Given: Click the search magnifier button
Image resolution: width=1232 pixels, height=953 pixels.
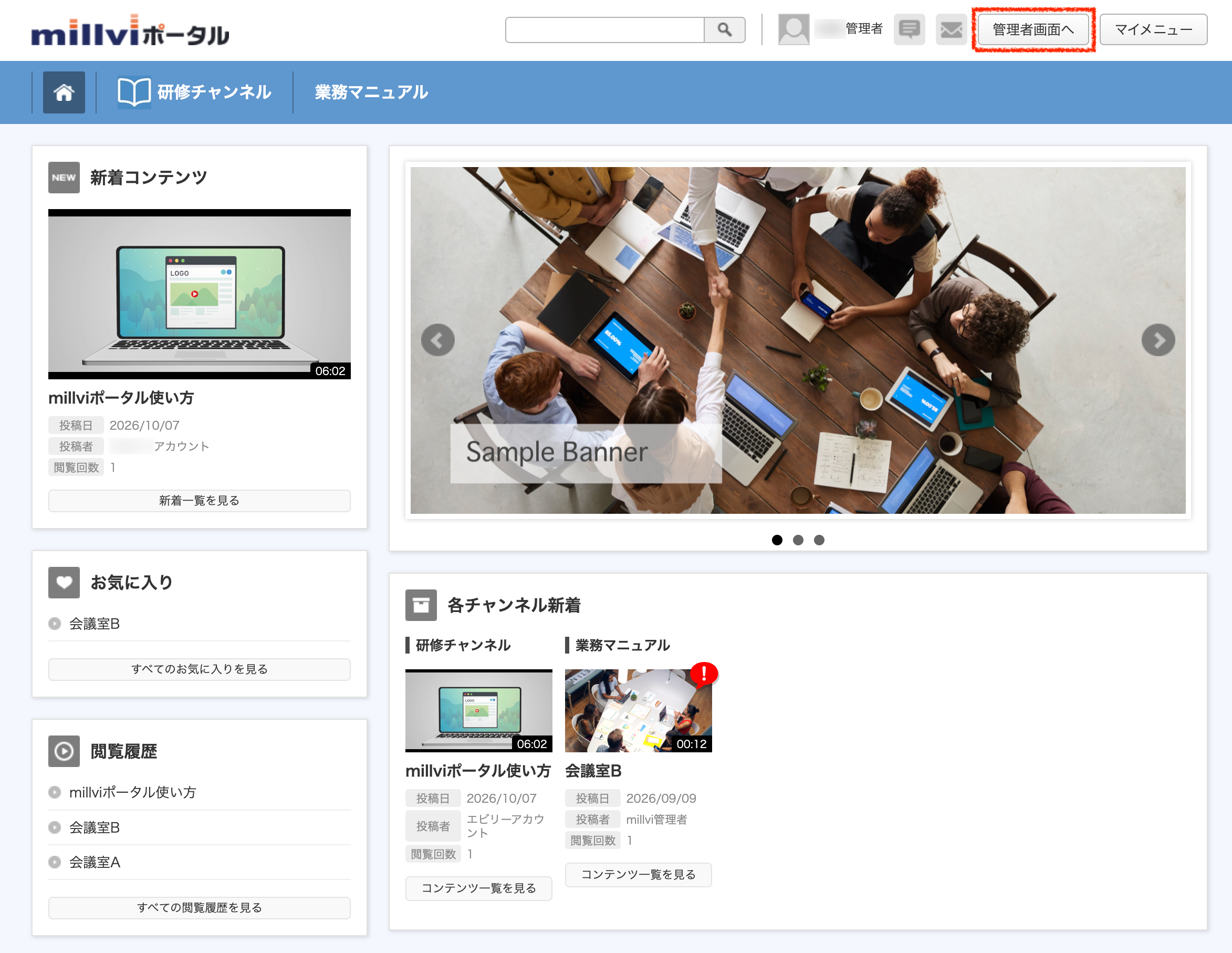Looking at the screenshot, I should point(724,29).
